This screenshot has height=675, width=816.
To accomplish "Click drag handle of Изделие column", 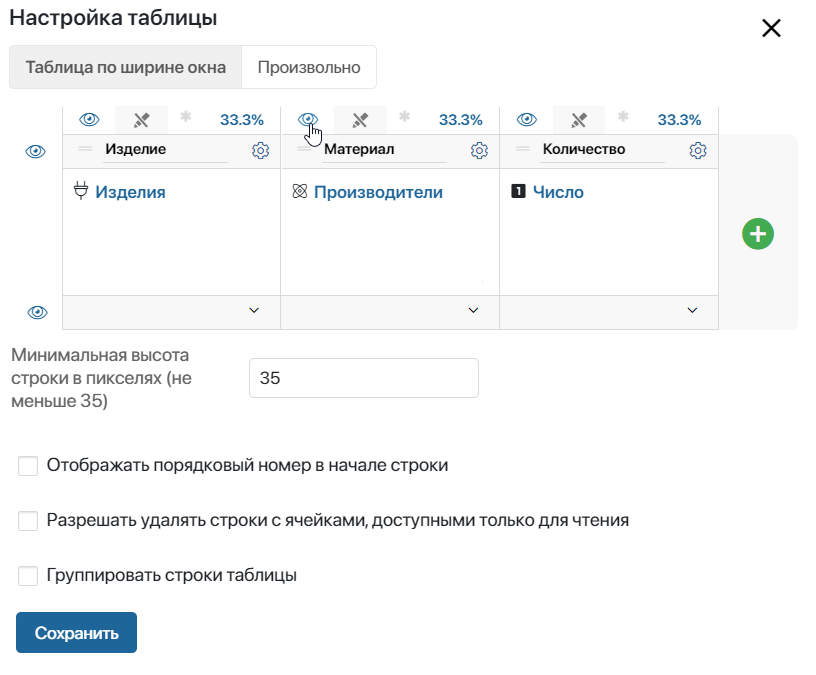I will point(85,149).
